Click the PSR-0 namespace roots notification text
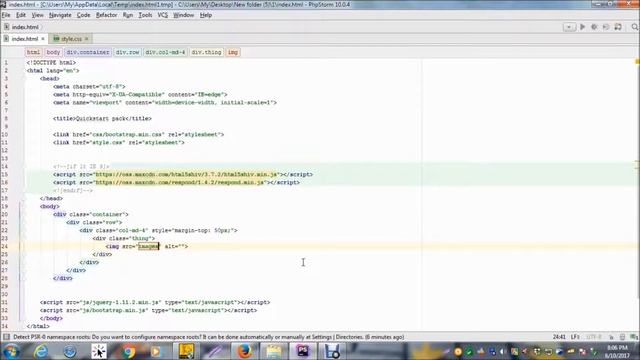The image size is (640, 360). [209, 337]
